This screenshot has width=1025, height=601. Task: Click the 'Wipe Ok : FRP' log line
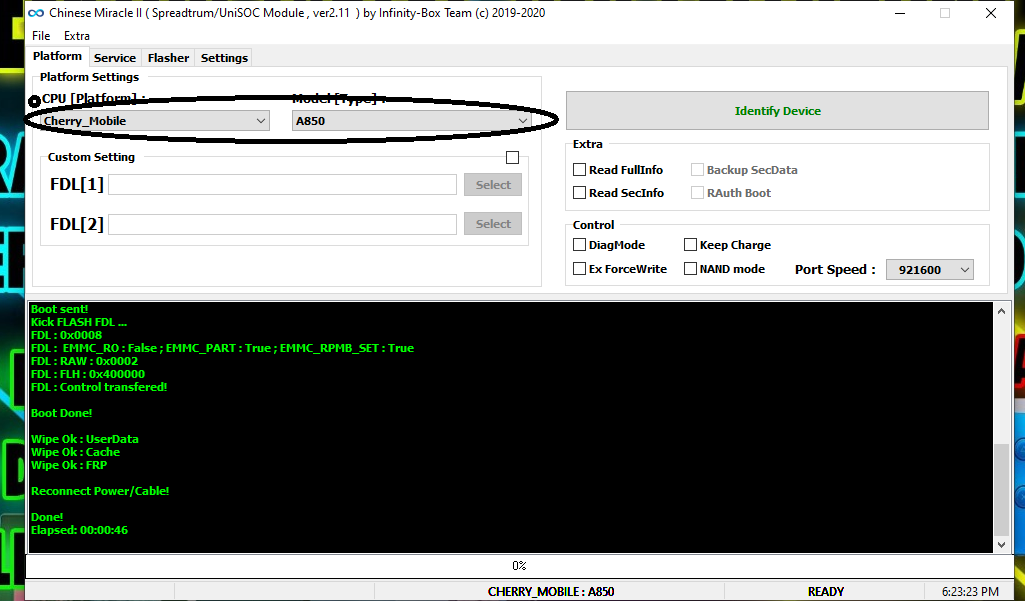point(69,466)
